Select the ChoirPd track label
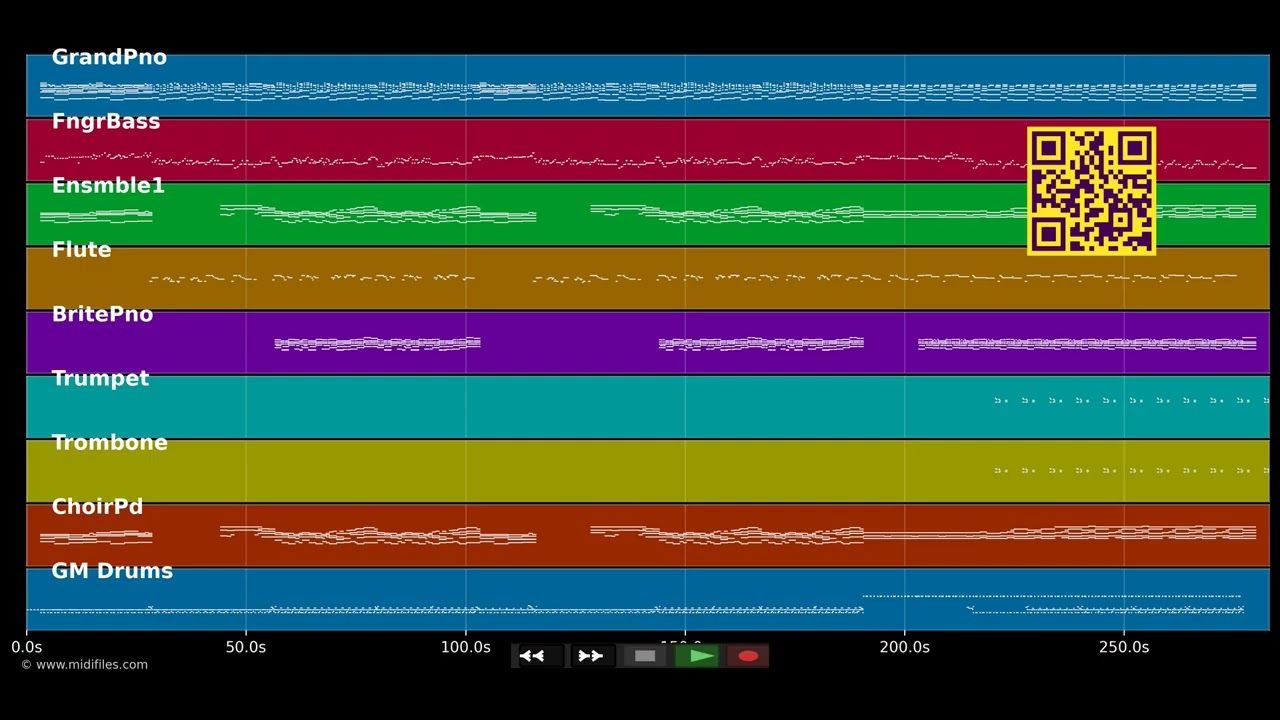Screen dimensions: 1280x720 coord(97,507)
